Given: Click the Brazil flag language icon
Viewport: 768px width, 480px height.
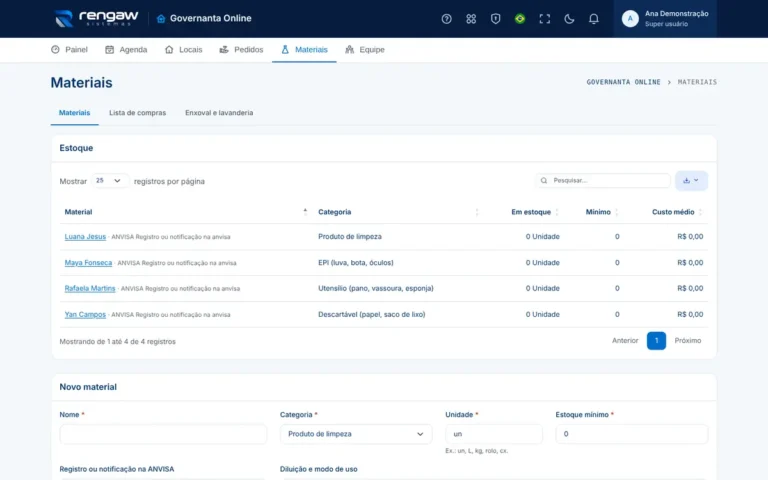Looking at the screenshot, I should pyautogui.click(x=520, y=19).
